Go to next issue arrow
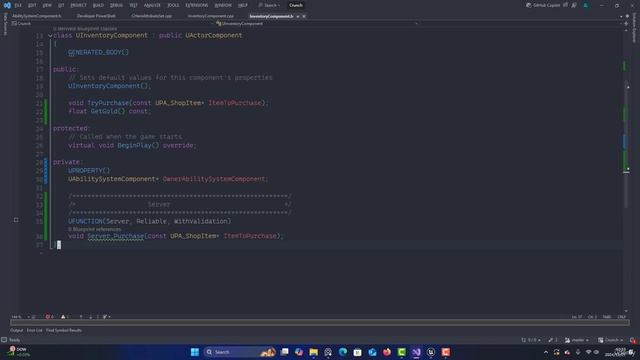Image resolution: width=640 pixels, height=360 pixels. tap(90, 317)
